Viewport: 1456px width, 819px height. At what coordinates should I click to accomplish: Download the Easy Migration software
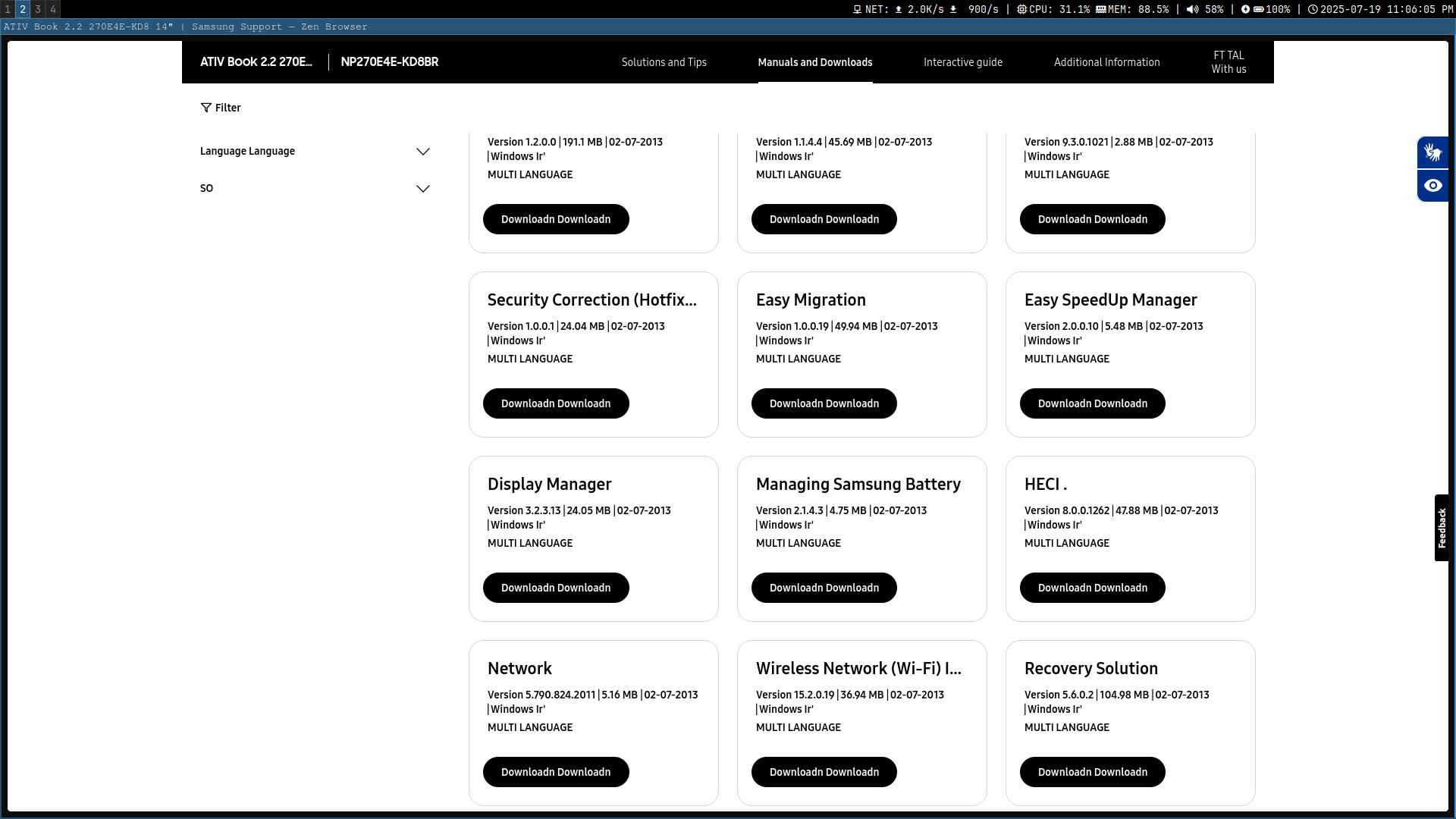tap(824, 403)
